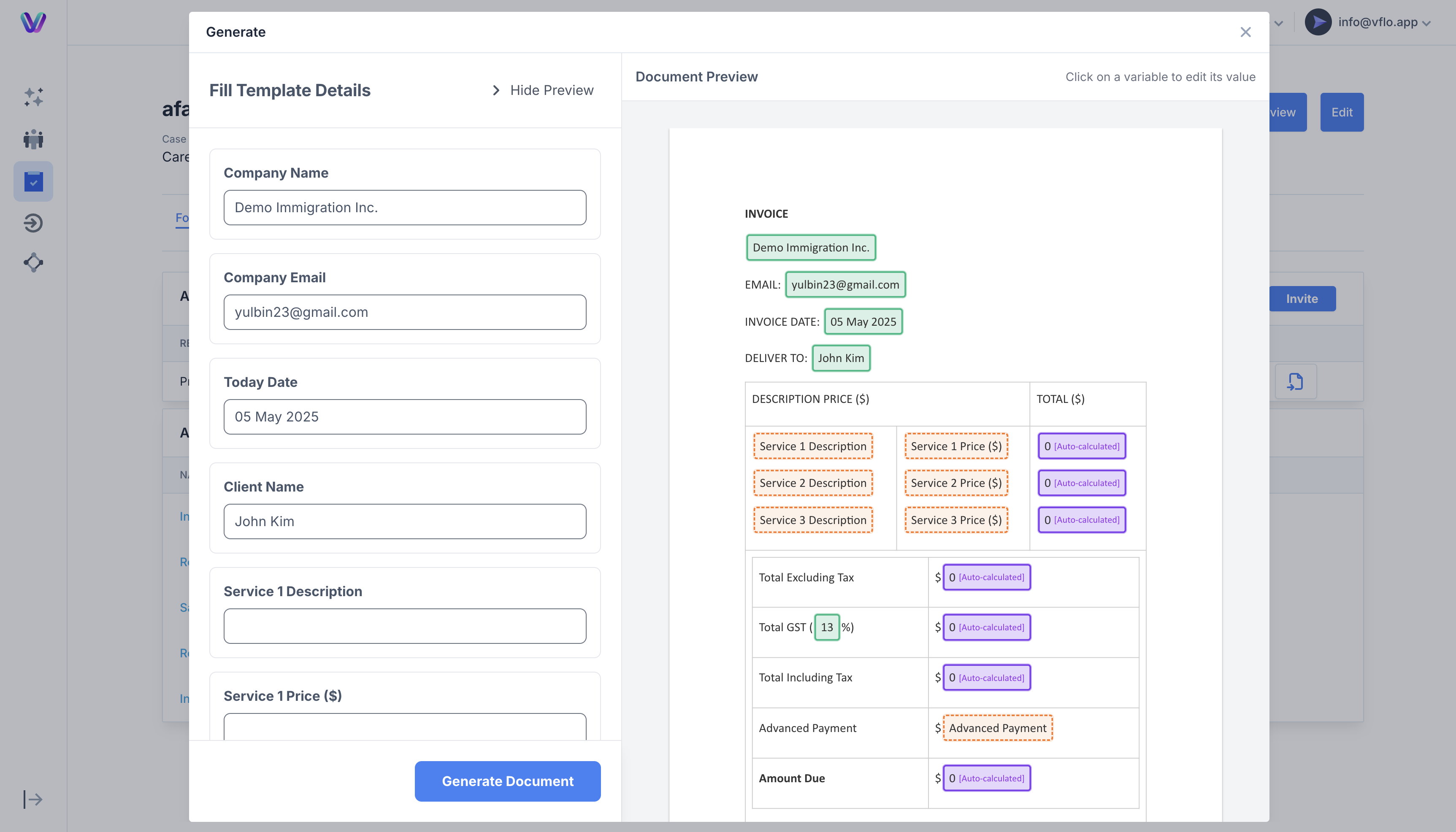Click 'Click on a variable to edit' hint
1456x832 pixels.
click(x=1160, y=76)
